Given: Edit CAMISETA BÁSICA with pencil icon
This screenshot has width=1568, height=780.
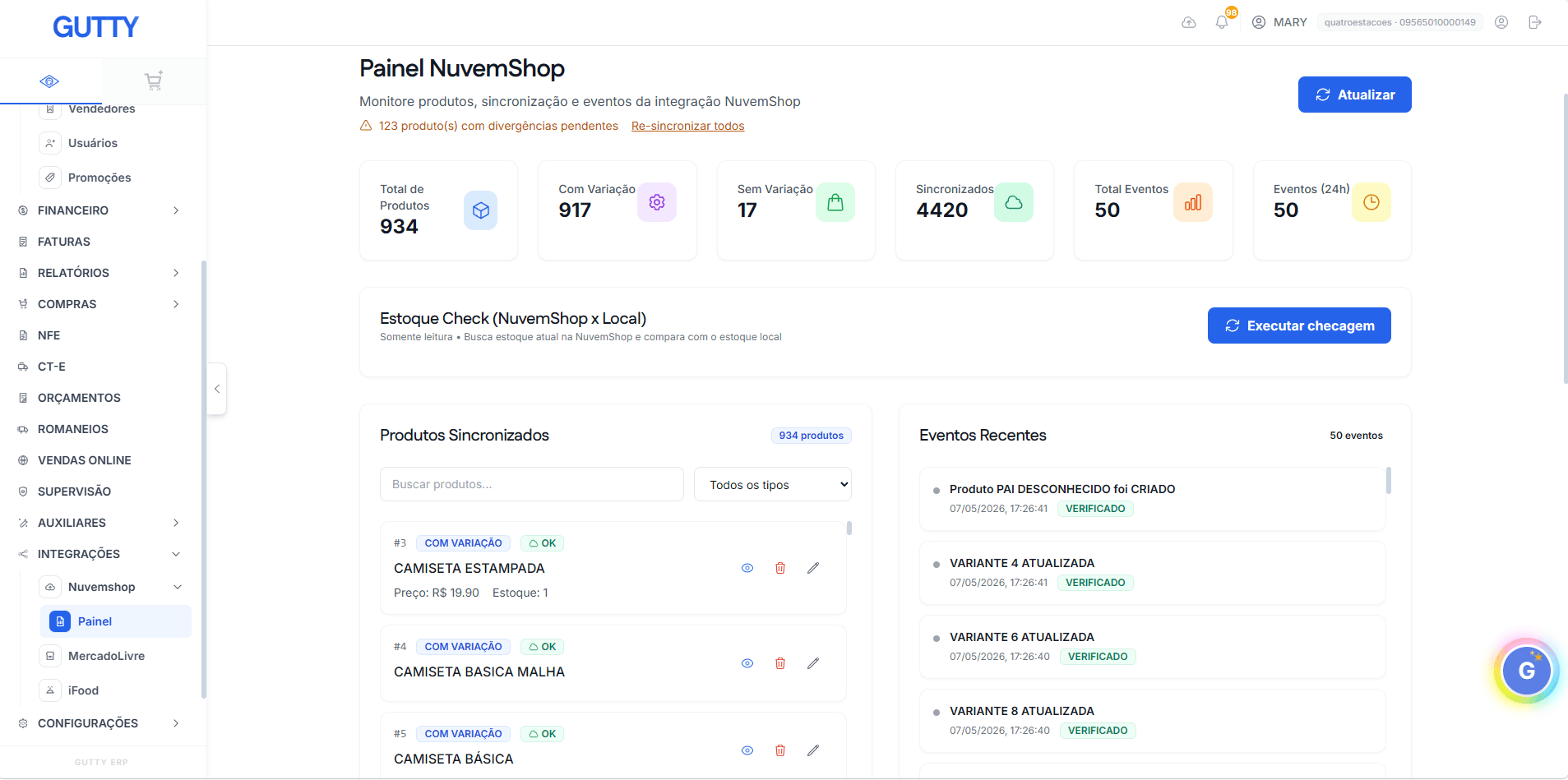Looking at the screenshot, I should pos(813,750).
